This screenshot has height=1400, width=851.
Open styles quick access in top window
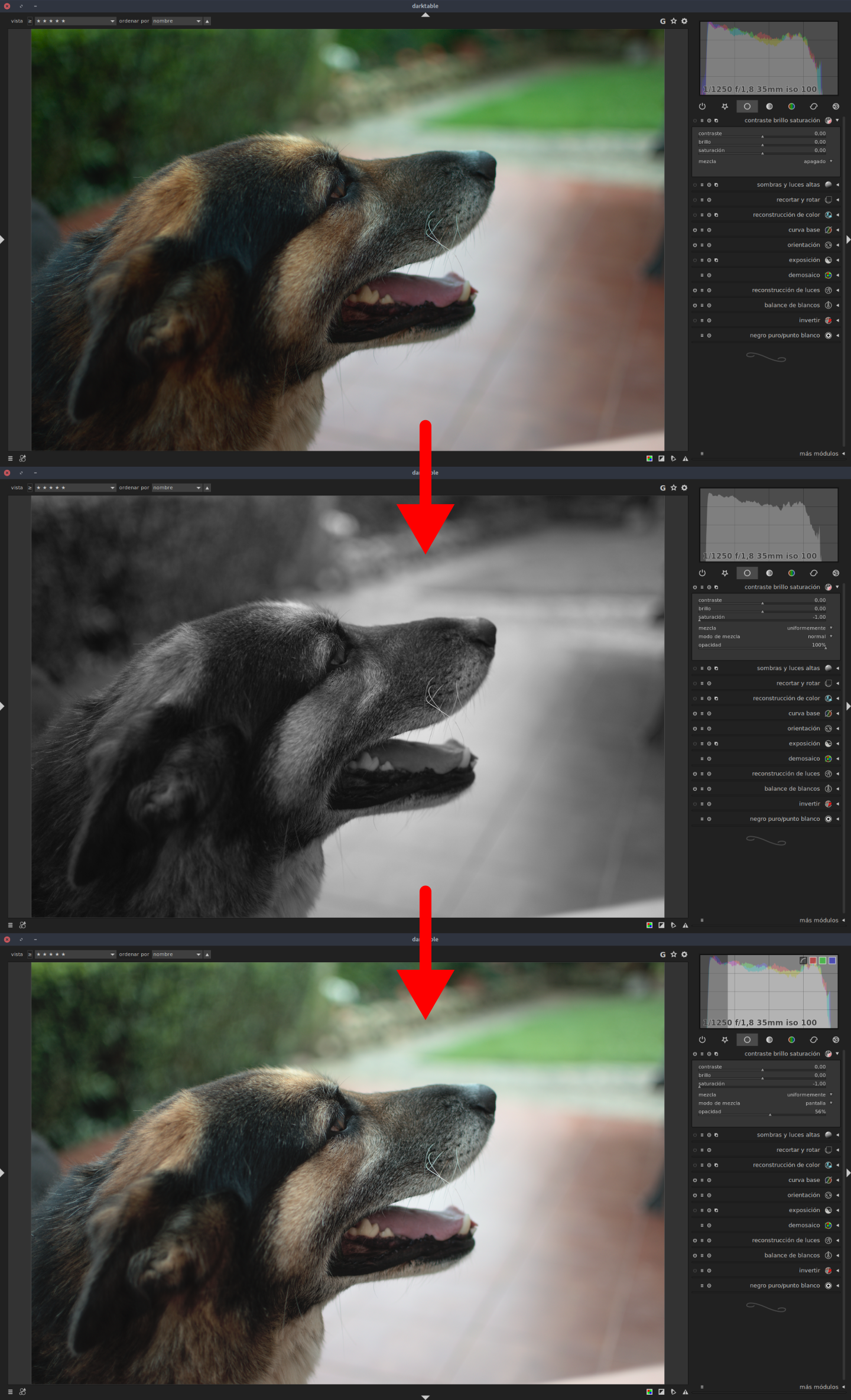[x=22, y=459]
